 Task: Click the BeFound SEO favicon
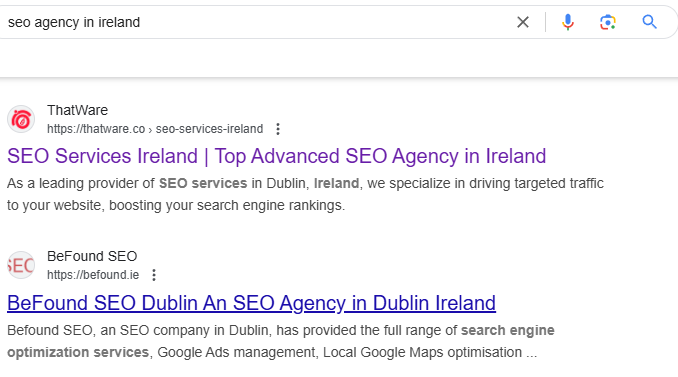click(x=21, y=265)
